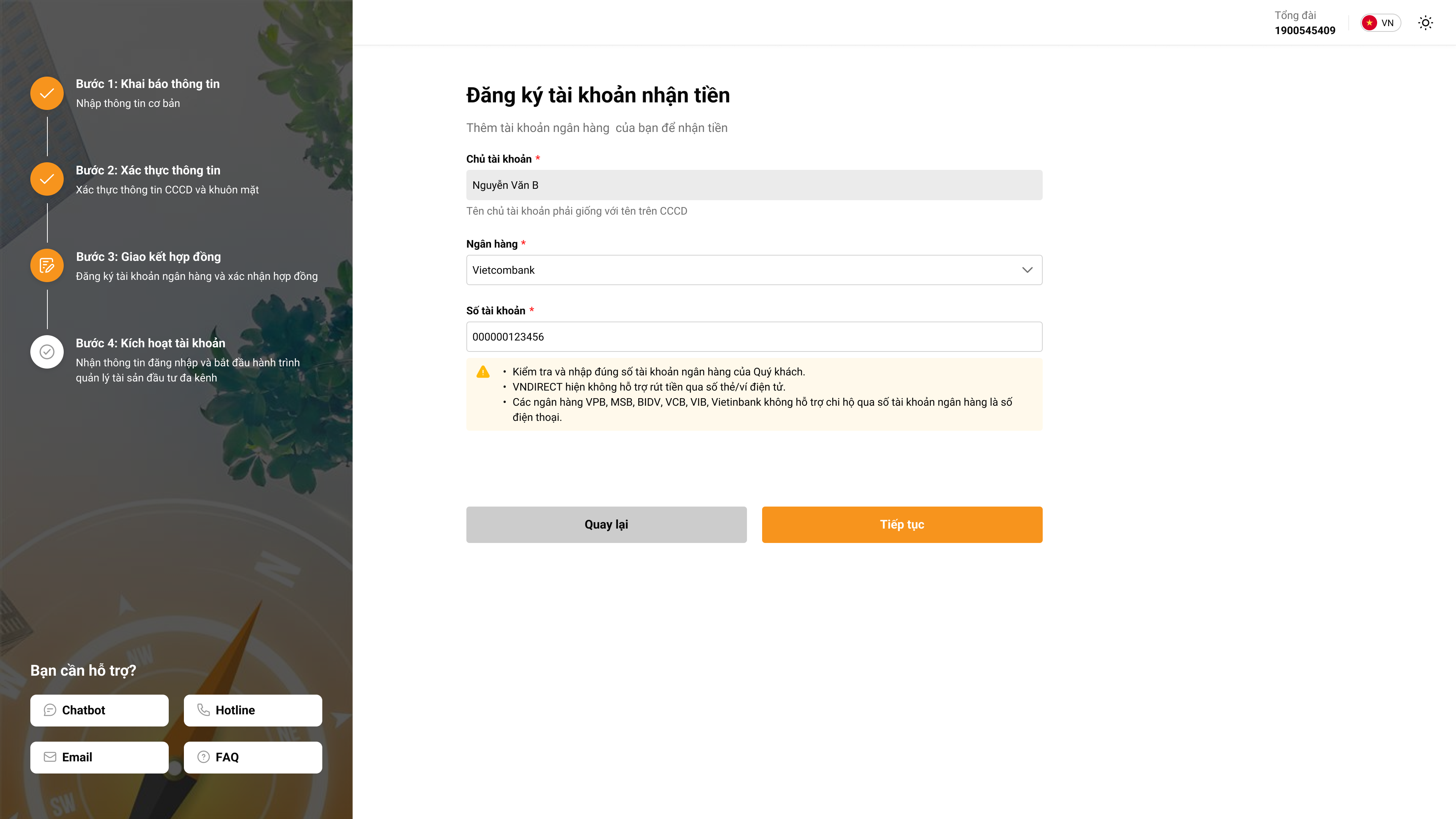Click the Chủ tài khoản name field
Screen dimensions: 1456x819
click(x=754, y=185)
